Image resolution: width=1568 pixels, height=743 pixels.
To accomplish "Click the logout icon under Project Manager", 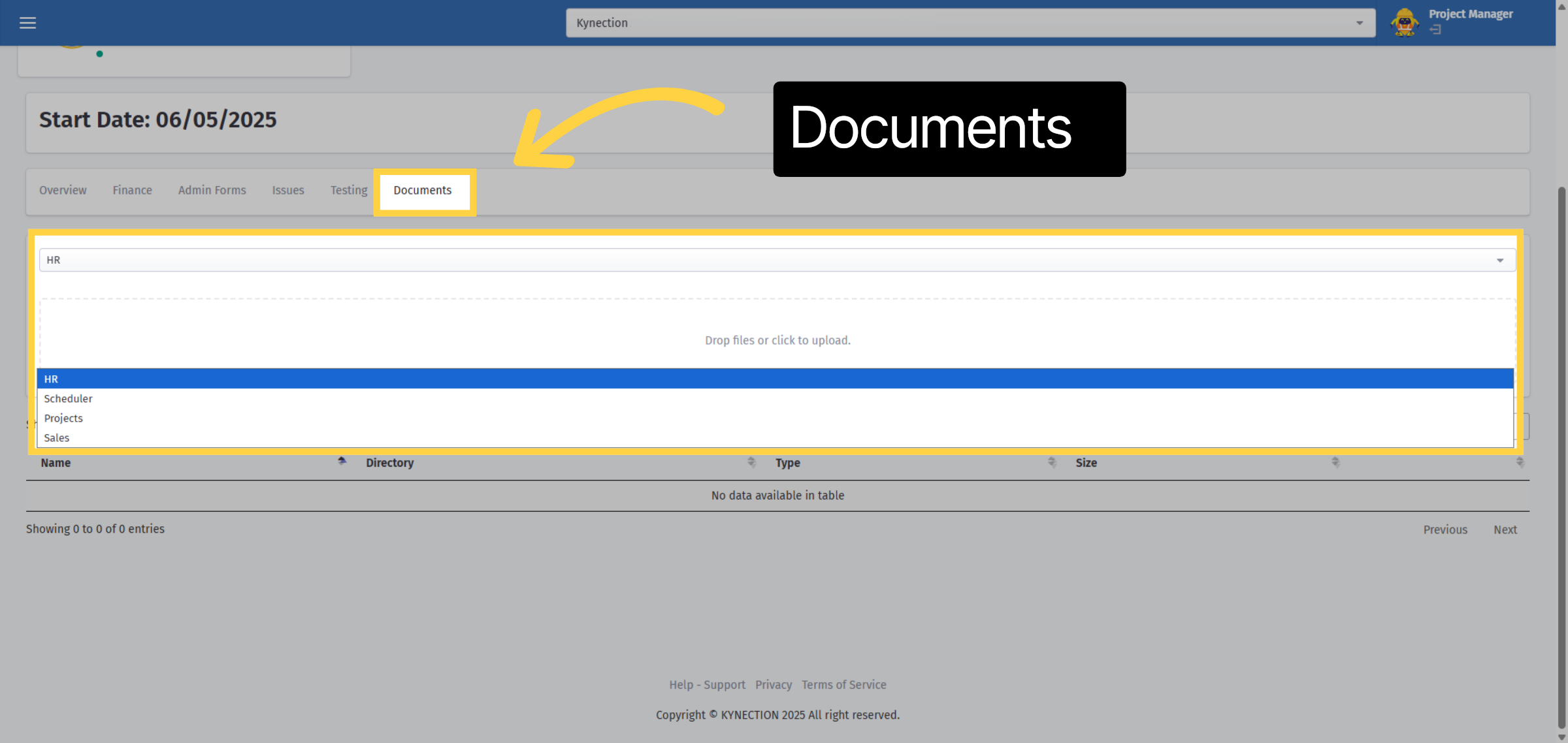I will point(1435,29).
